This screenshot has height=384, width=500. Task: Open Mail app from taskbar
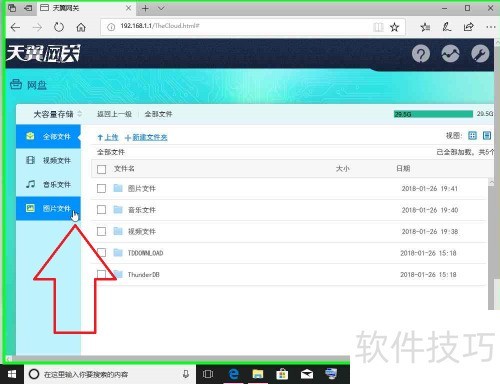point(307,374)
